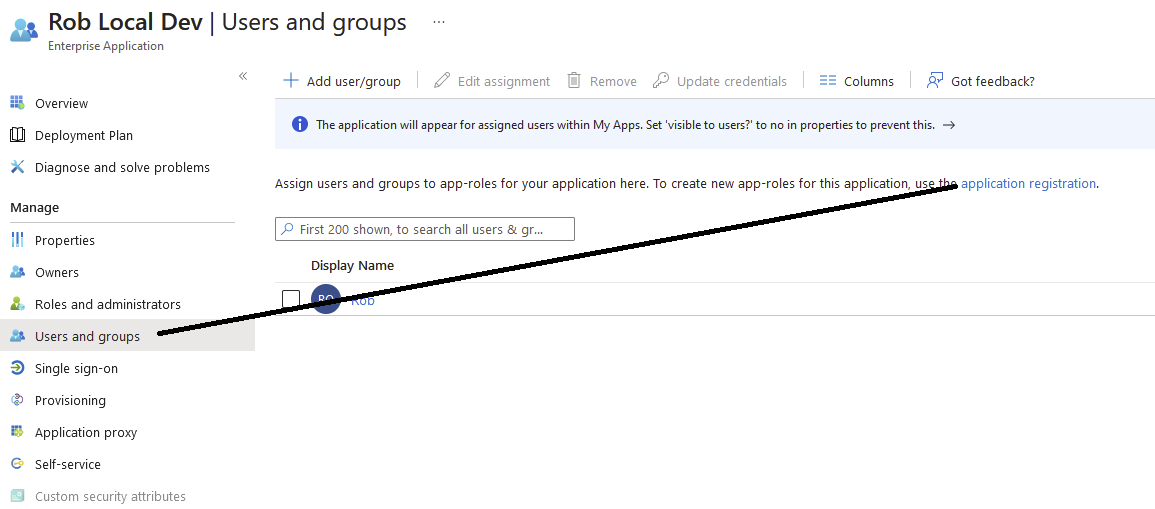Open the application registration link
The width and height of the screenshot is (1155, 509).
click(x=1028, y=183)
